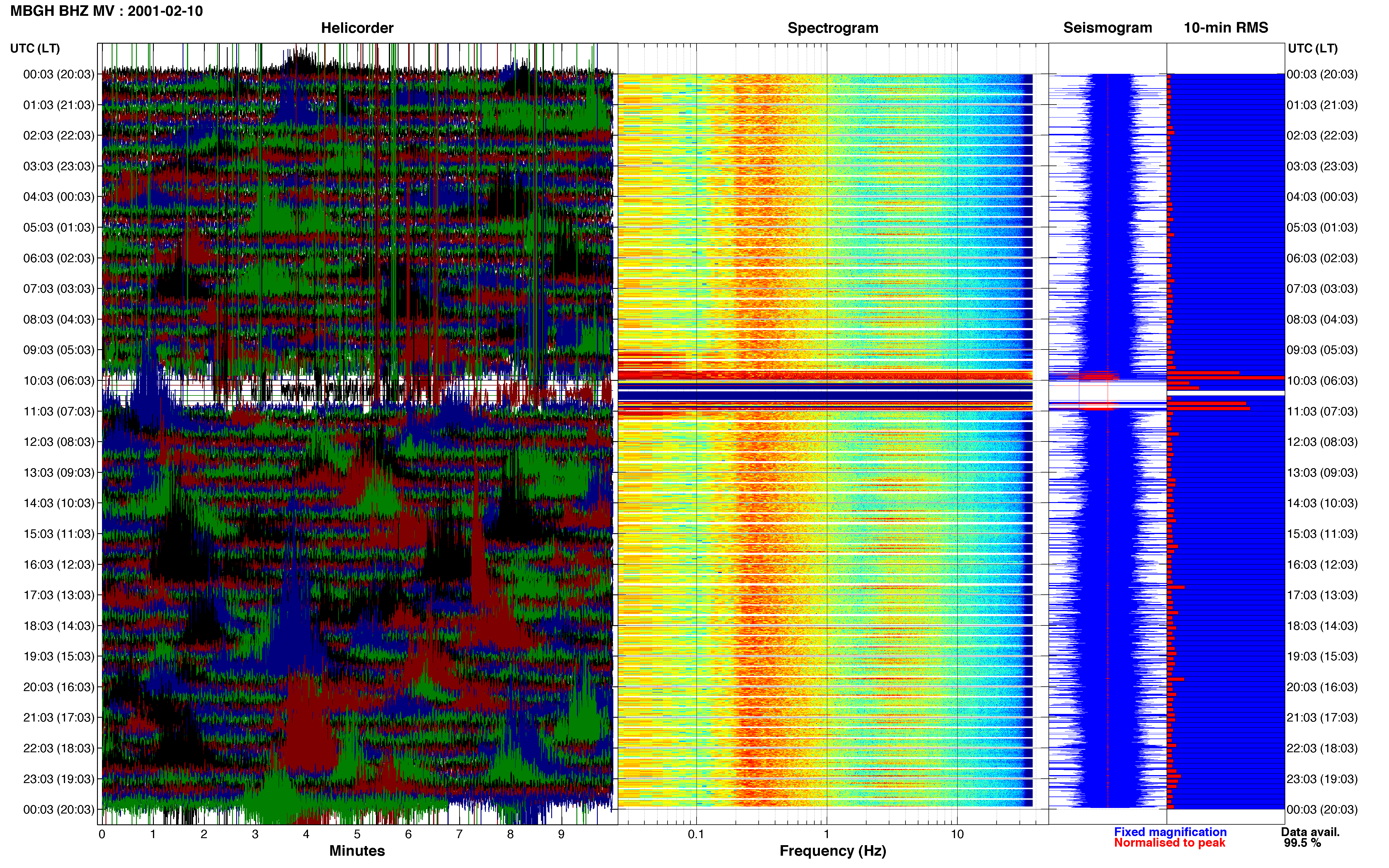The image size is (1389, 868).
Task: Click the left time label '17:03 (13:03)'
Action: [x=59, y=595]
